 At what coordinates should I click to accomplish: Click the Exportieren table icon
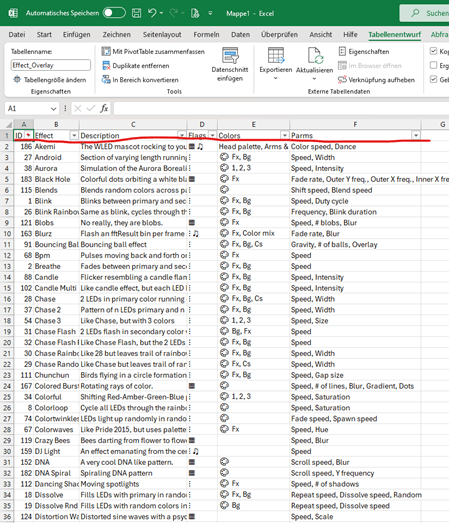point(276,55)
